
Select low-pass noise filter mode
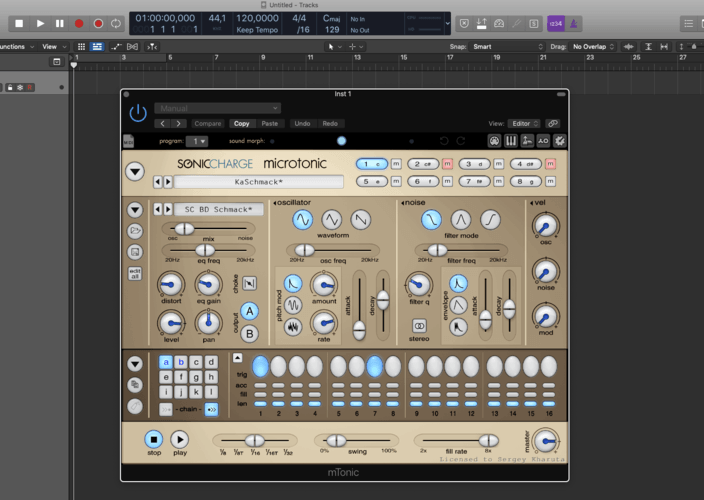pos(431,220)
